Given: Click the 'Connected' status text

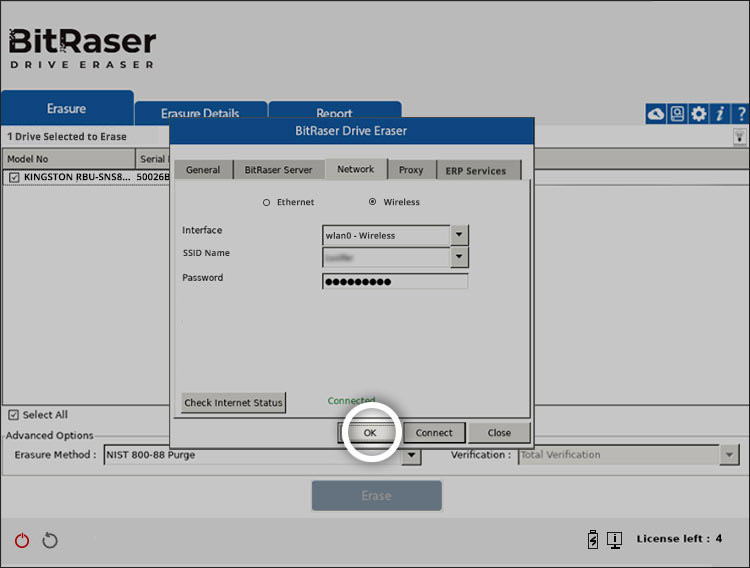Looking at the screenshot, I should [x=351, y=400].
